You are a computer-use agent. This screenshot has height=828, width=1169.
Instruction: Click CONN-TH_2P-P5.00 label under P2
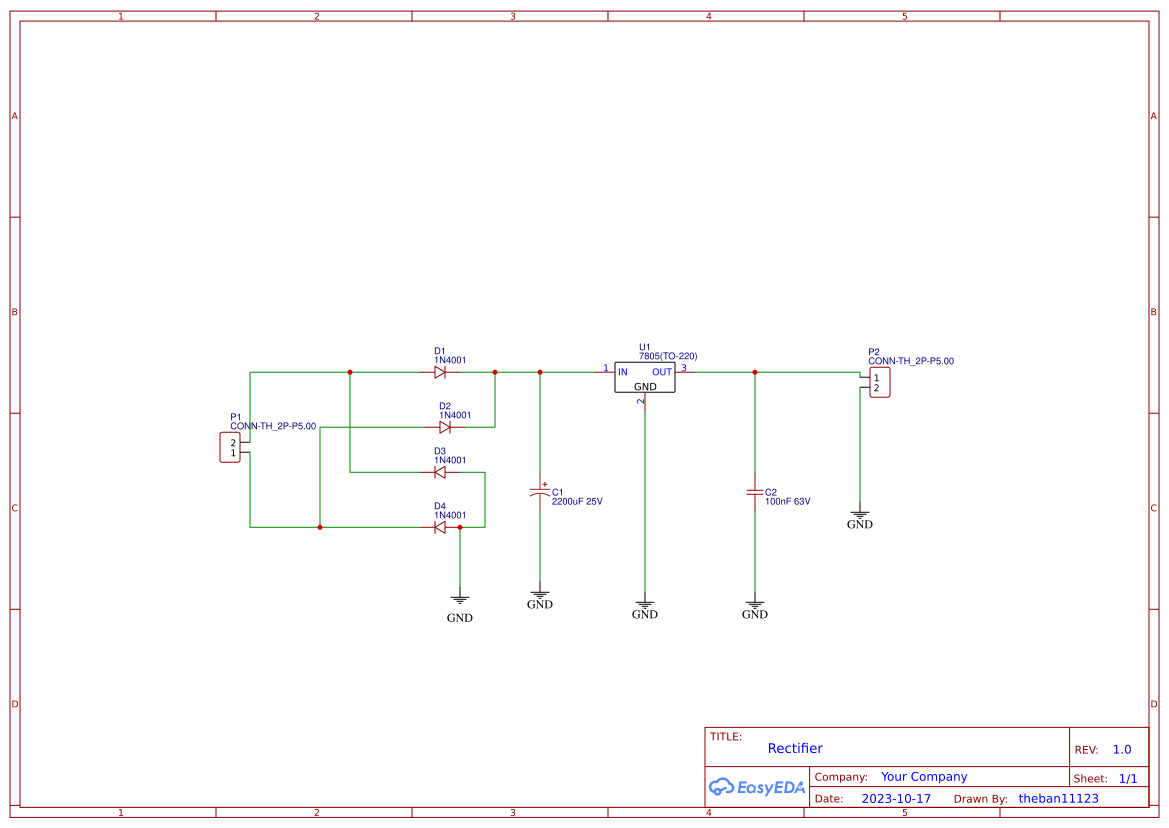click(x=911, y=361)
